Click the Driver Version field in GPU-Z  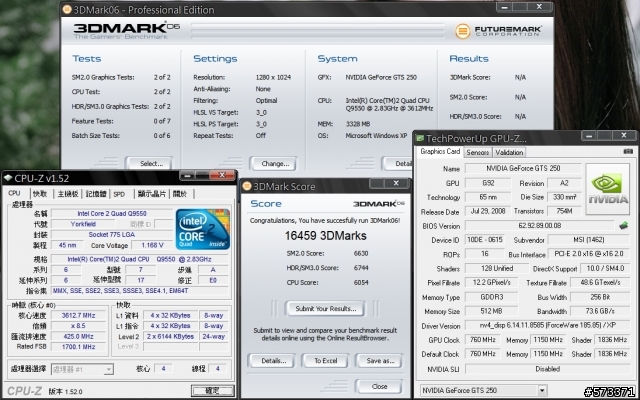[x=547, y=326]
